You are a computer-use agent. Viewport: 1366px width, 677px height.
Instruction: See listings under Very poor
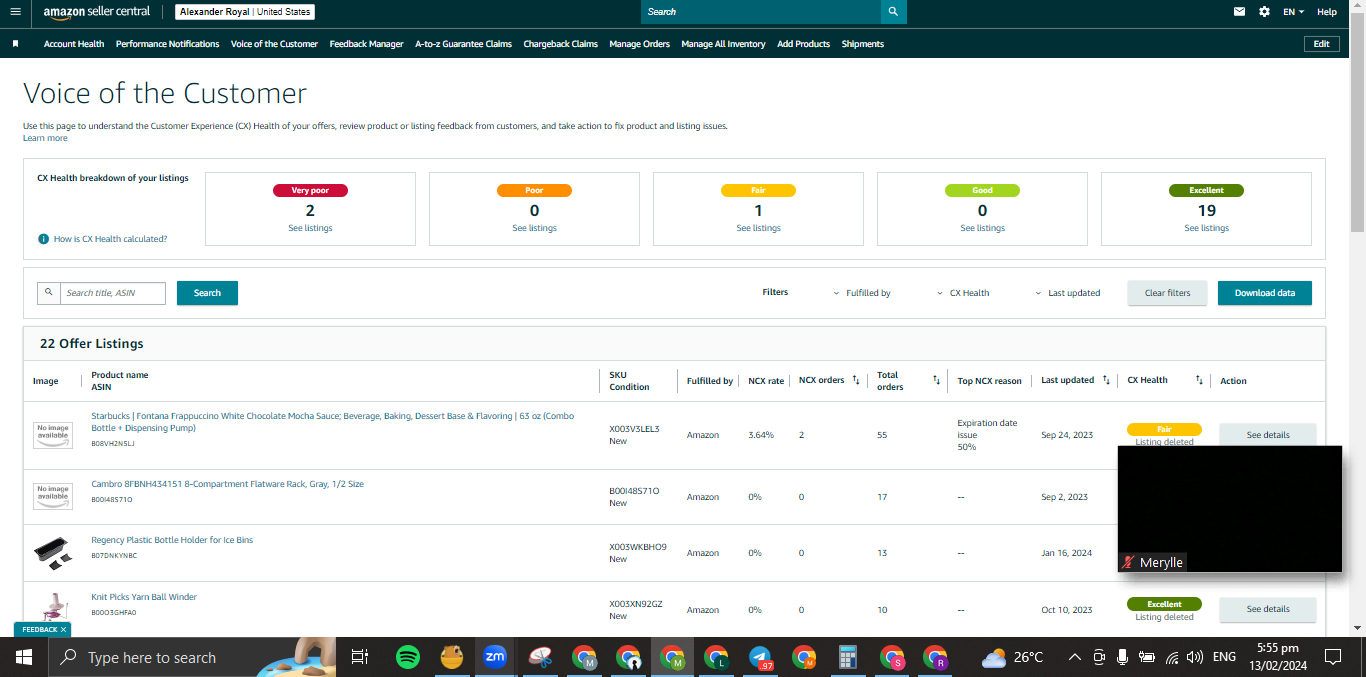310,228
